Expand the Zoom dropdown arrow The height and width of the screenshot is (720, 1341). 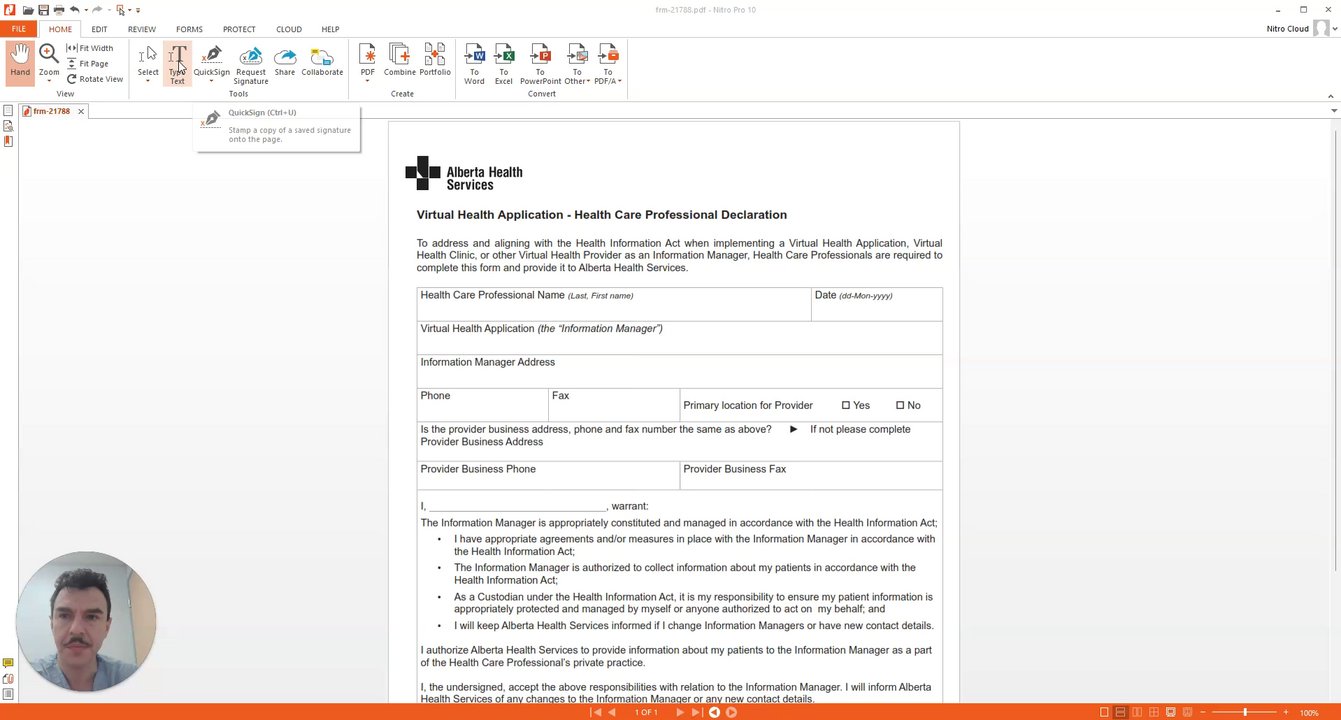click(49, 81)
